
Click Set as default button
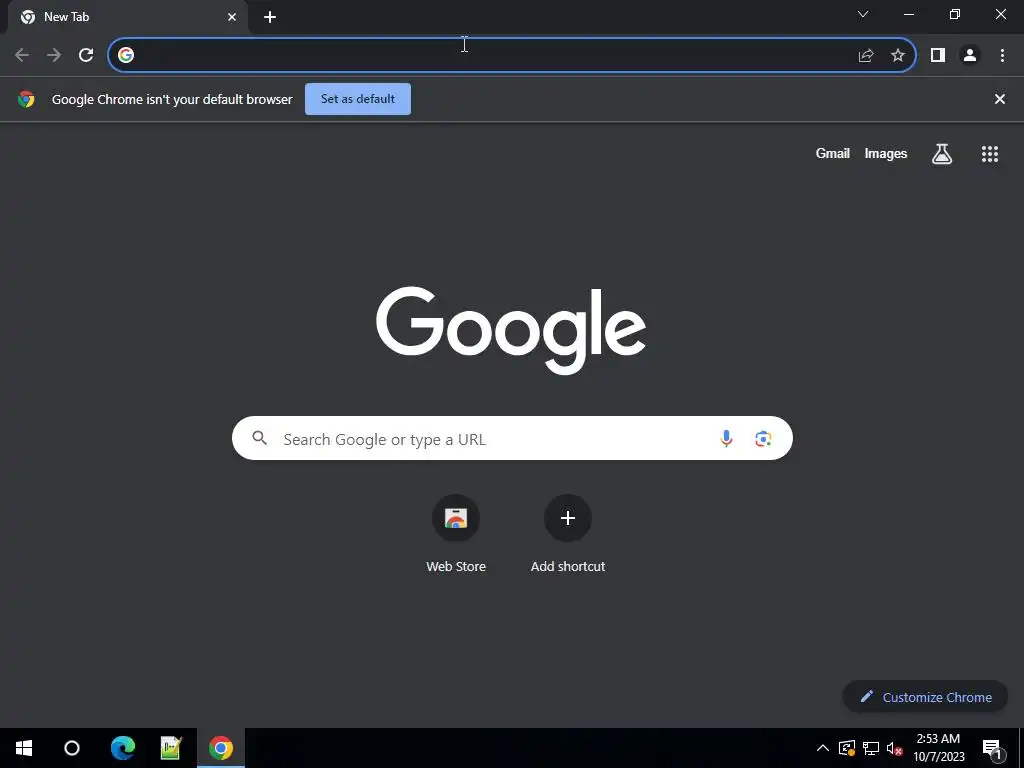[358, 99]
